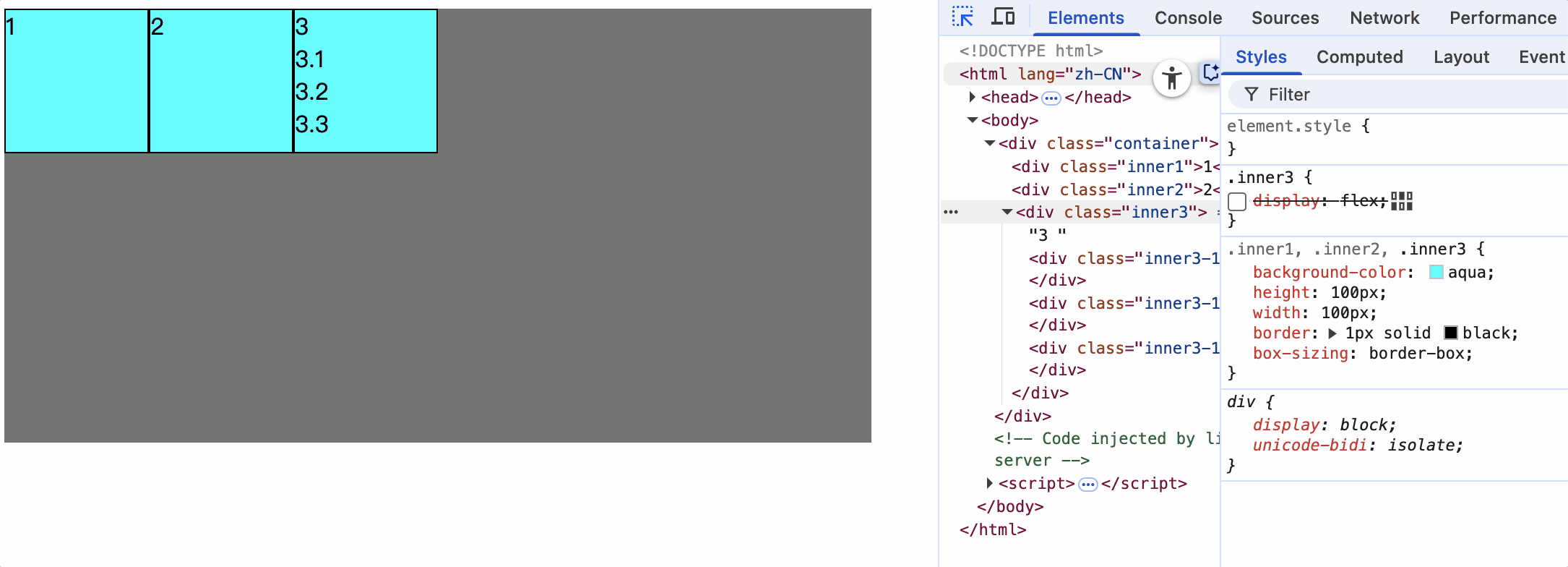Select the Computed sub-tab
The width and height of the screenshot is (1568, 567).
point(1360,57)
